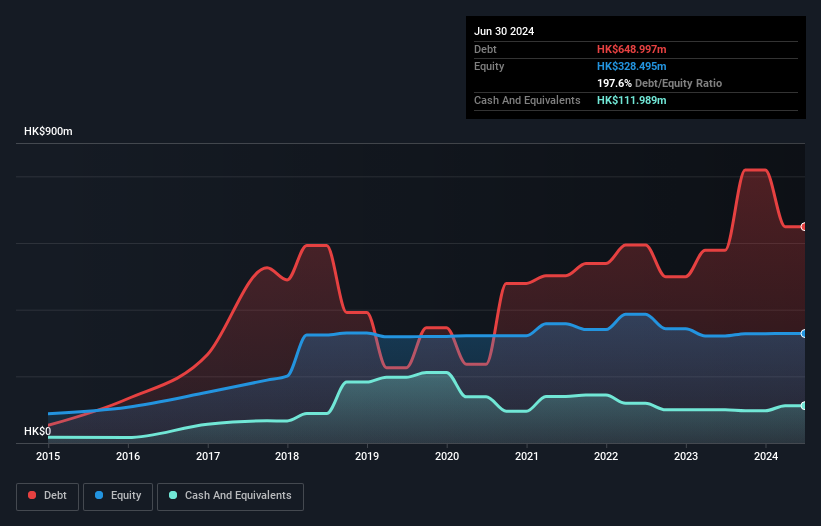This screenshot has height=526, width=821.
Task: Click the HK$900m axis label
Action: pyautogui.click(x=48, y=131)
